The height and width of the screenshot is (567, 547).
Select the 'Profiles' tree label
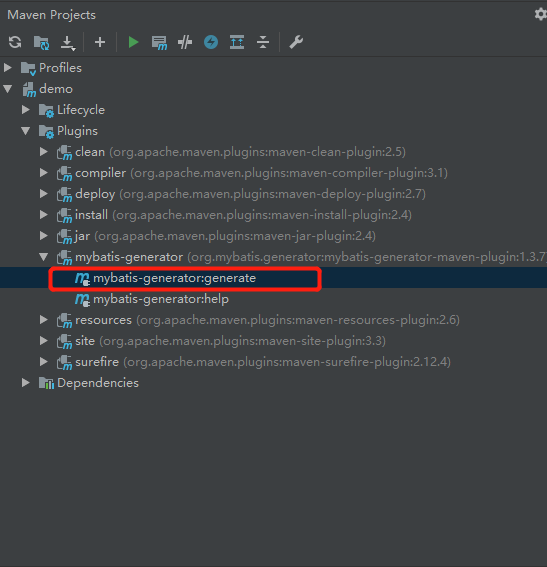click(x=60, y=68)
